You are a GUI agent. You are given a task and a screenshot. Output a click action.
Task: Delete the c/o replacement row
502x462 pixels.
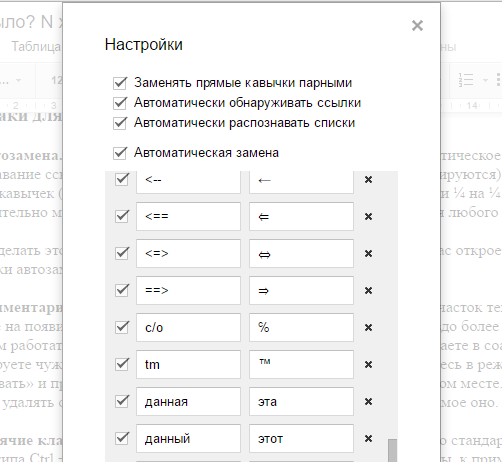(368, 328)
